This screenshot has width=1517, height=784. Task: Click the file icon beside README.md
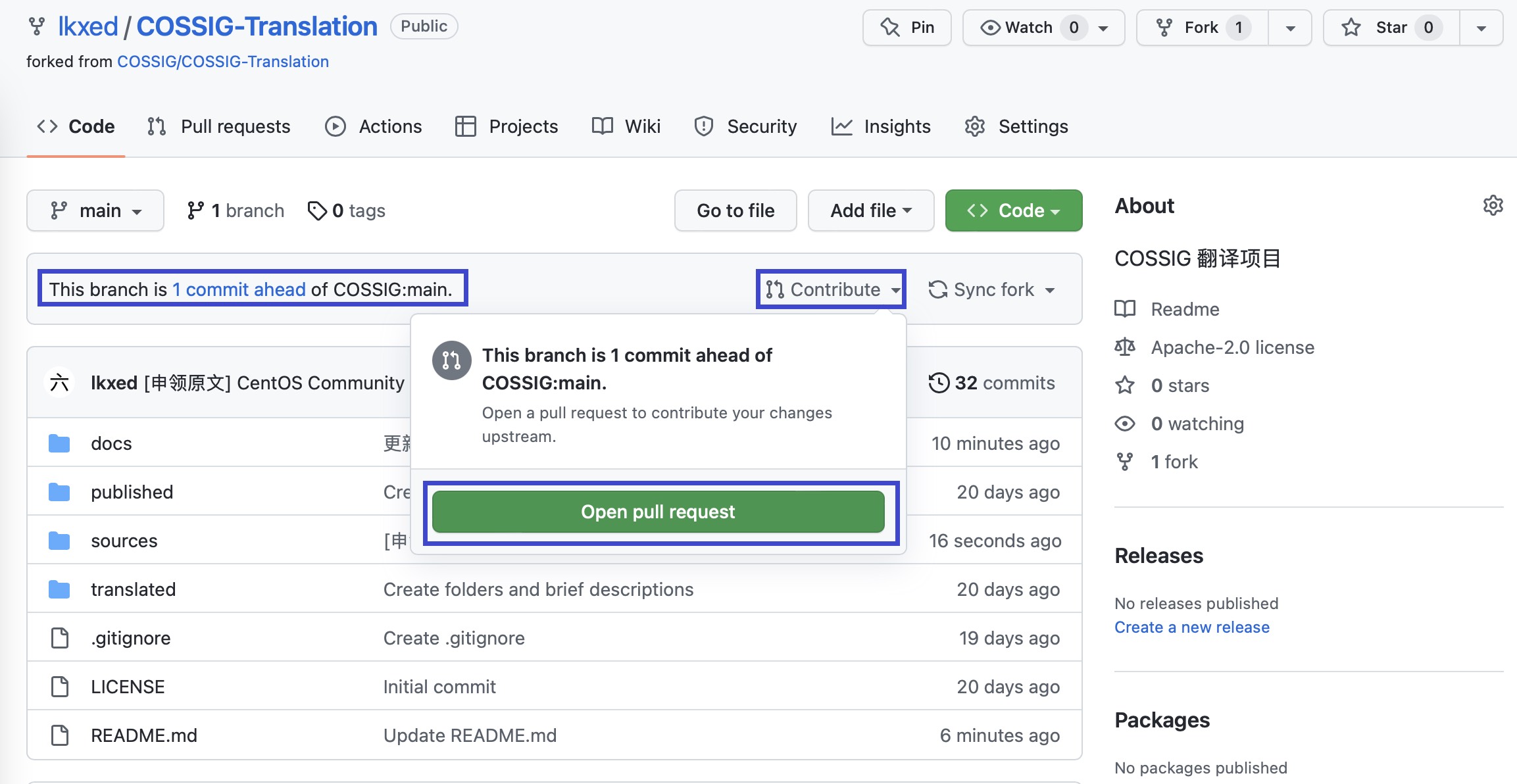coord(60,735)
